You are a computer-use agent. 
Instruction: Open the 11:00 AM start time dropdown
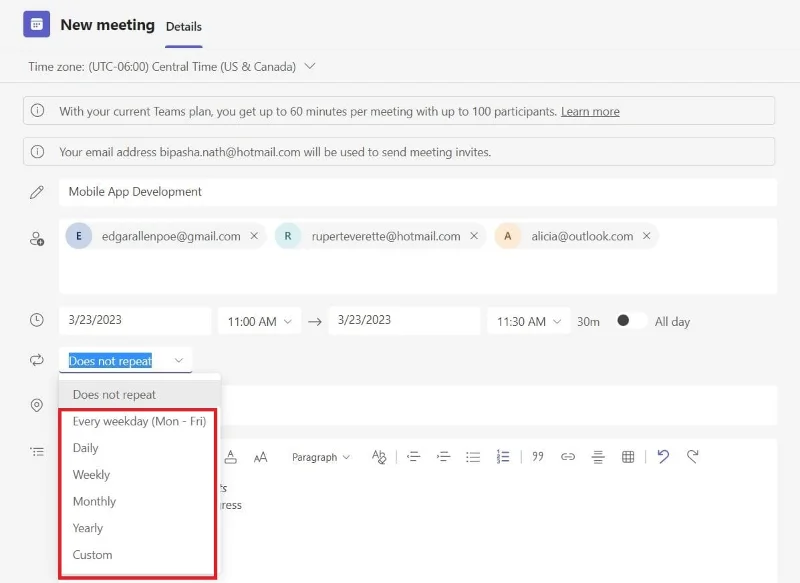(x=260, y=321)
